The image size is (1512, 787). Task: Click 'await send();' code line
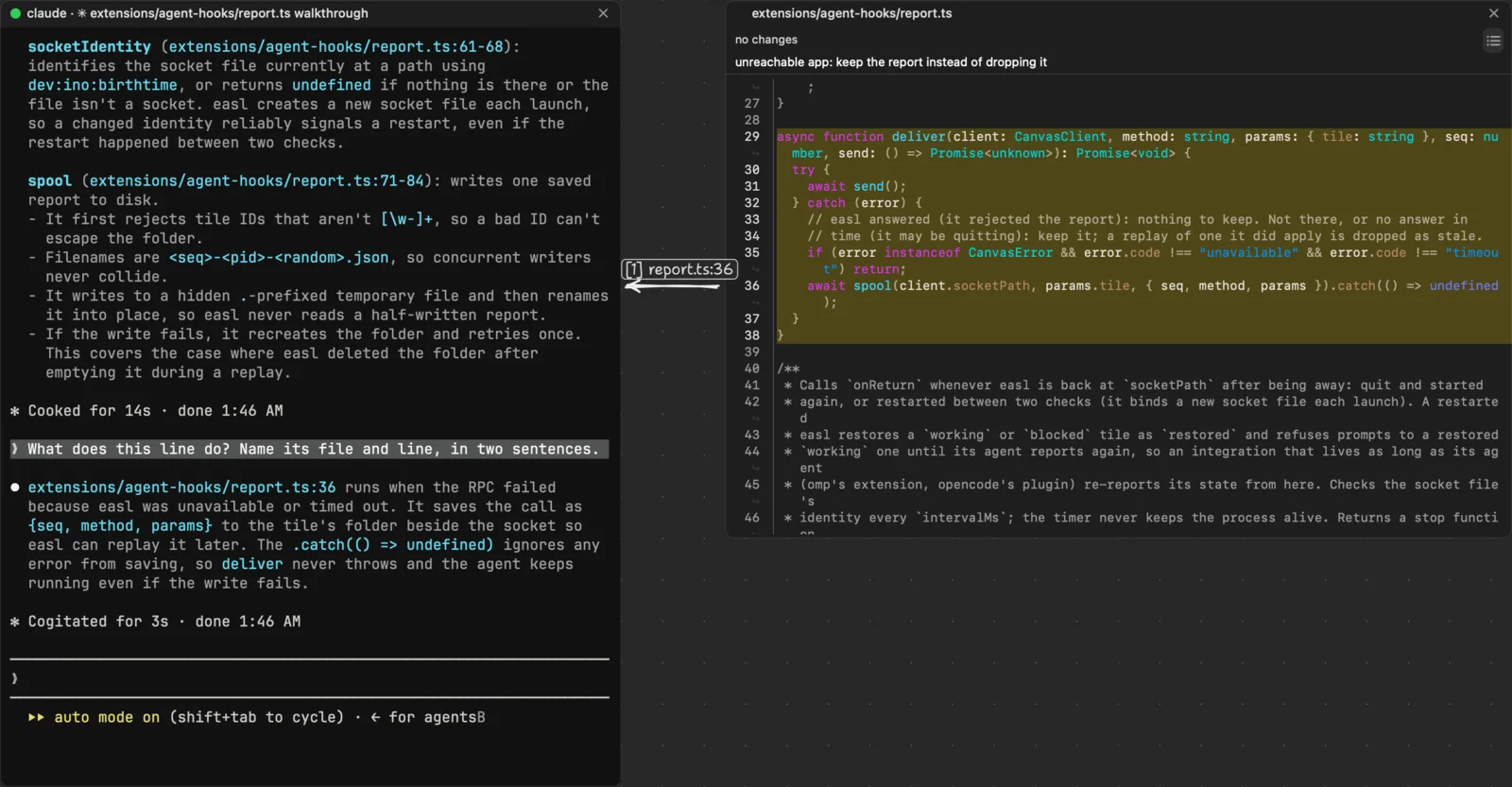click(856, 186)
